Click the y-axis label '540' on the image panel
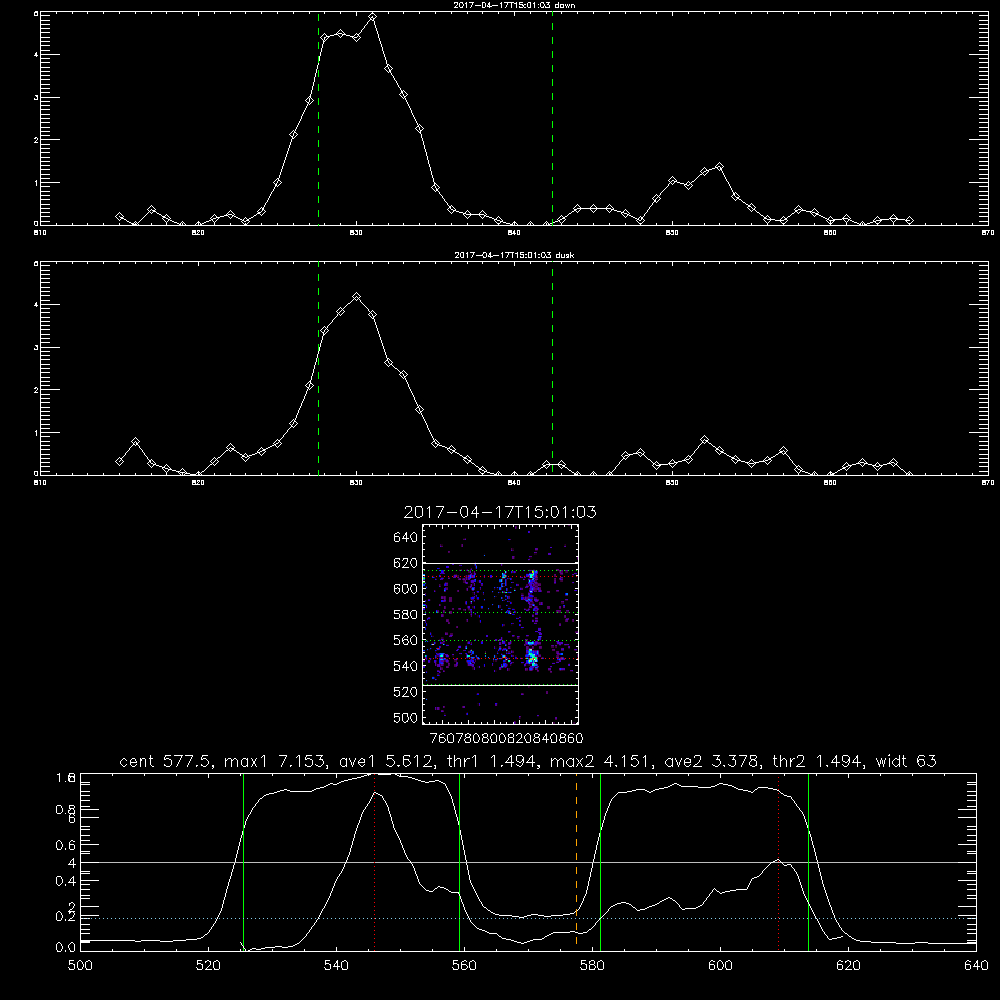The height and width of the screenshot is (1000, 1000). pos(405,666)
